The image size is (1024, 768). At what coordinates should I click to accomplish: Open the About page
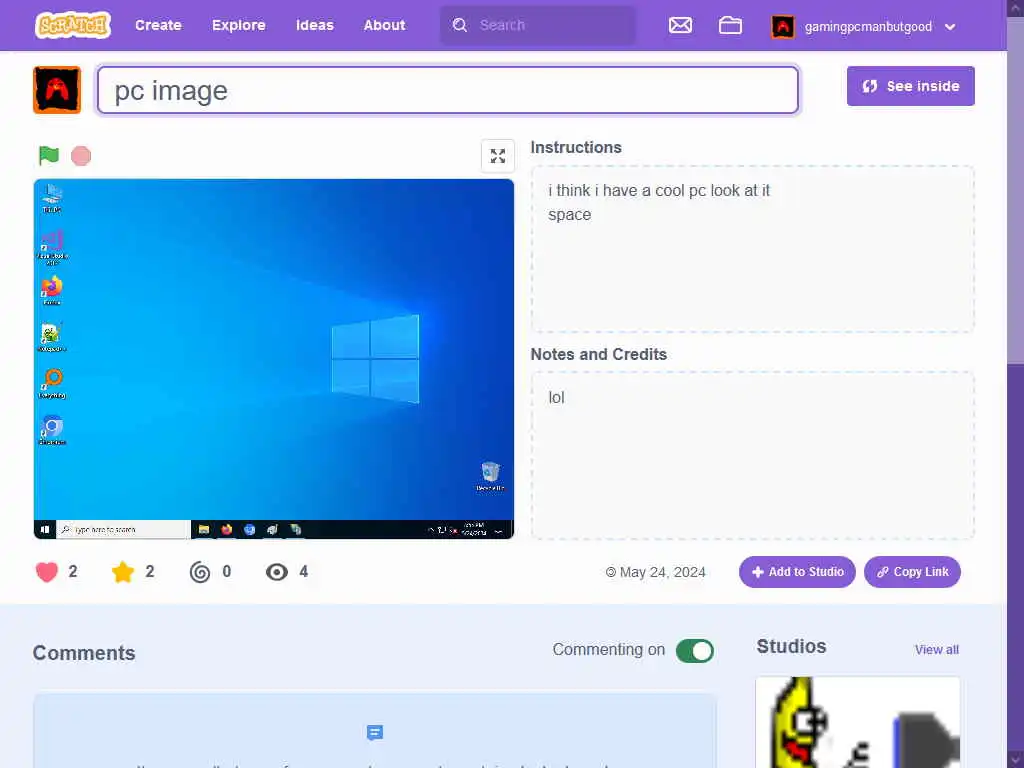(x=384, y=25)
